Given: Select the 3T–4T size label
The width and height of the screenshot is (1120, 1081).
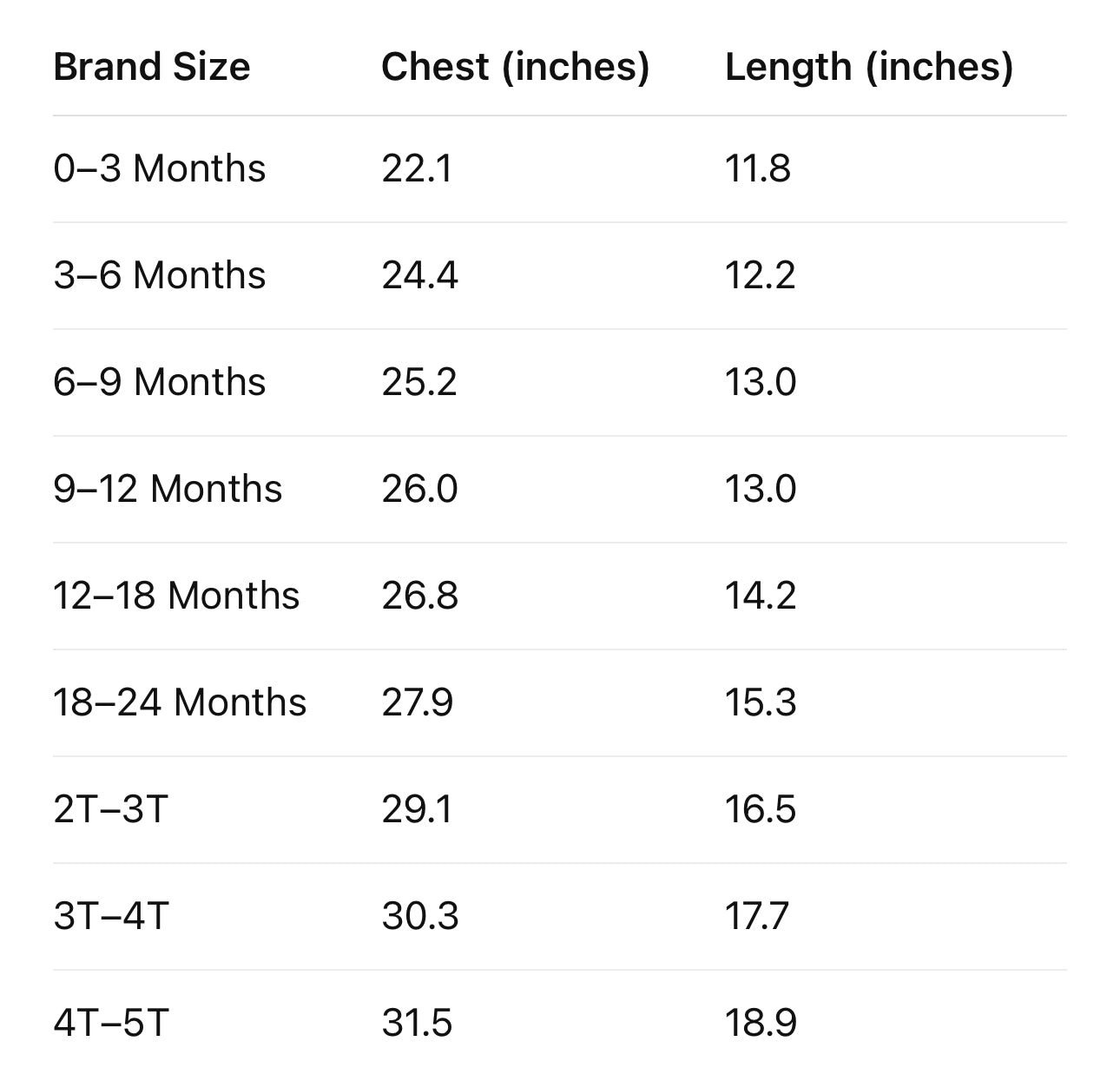Looking at the screenshot, I should pyautogui.click(x=111, y=916).
